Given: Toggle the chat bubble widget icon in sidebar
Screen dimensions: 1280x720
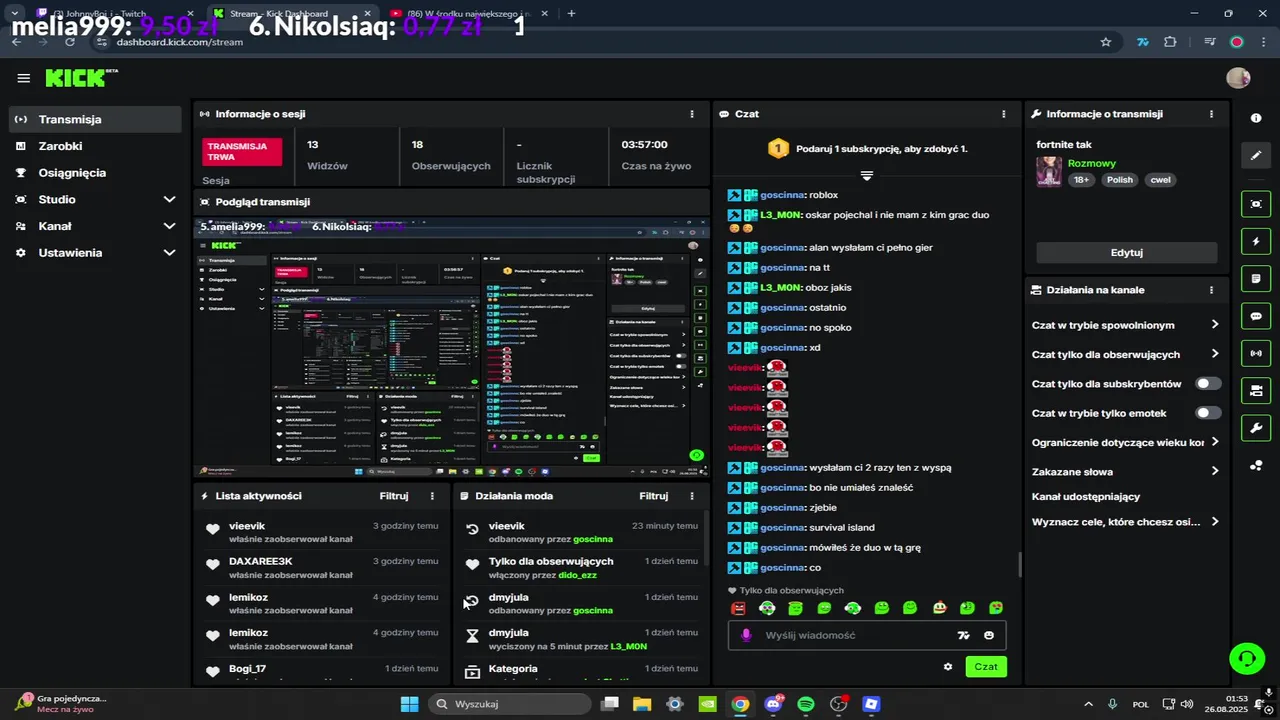Looking at the screenshot, I should pos(1256,316).
